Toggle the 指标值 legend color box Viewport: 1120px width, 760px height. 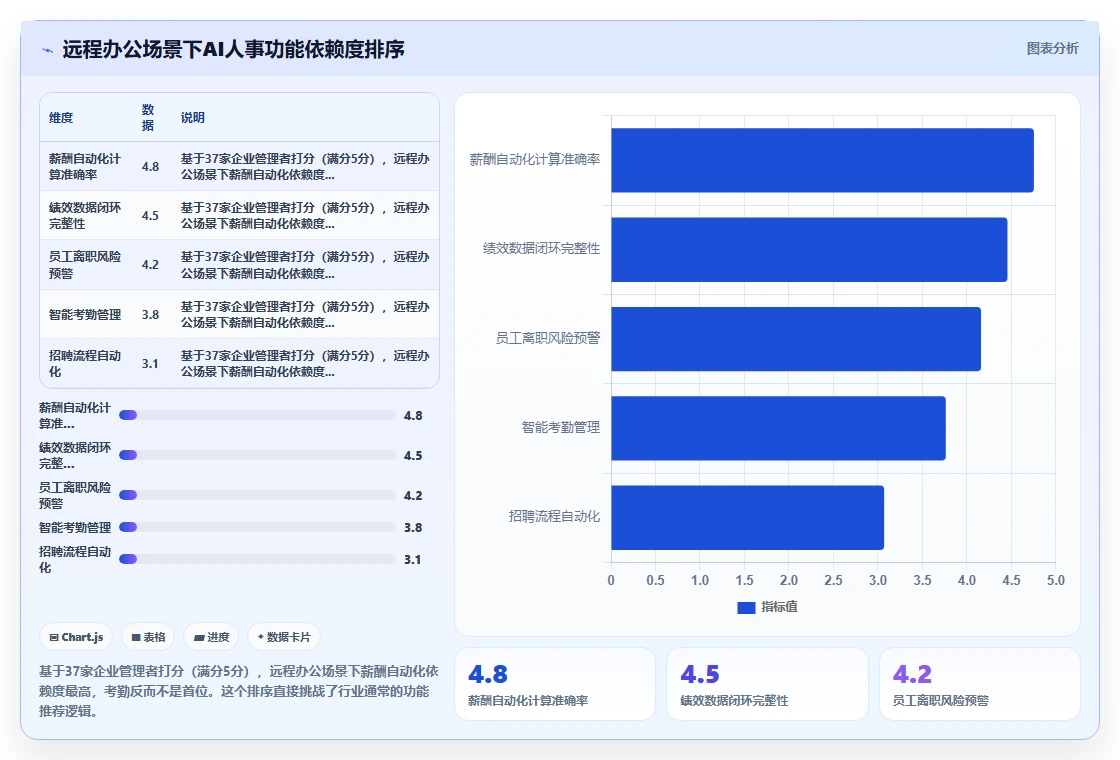click(746, 607)
